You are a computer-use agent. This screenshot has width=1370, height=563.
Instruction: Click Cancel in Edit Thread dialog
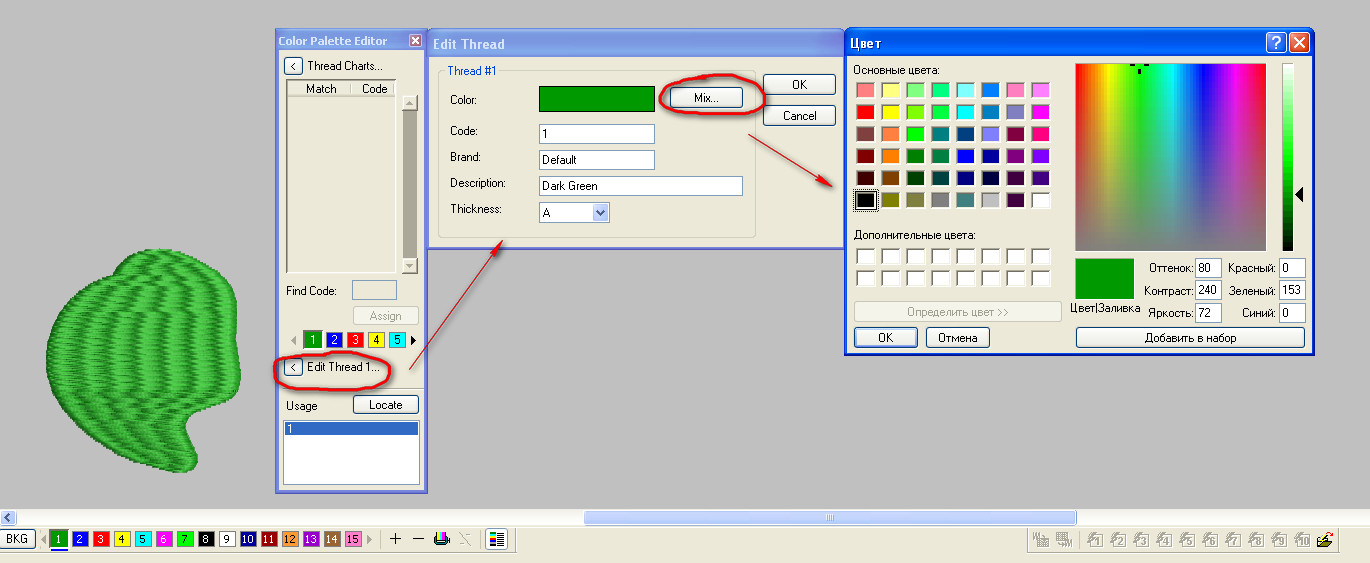(799, 115)
